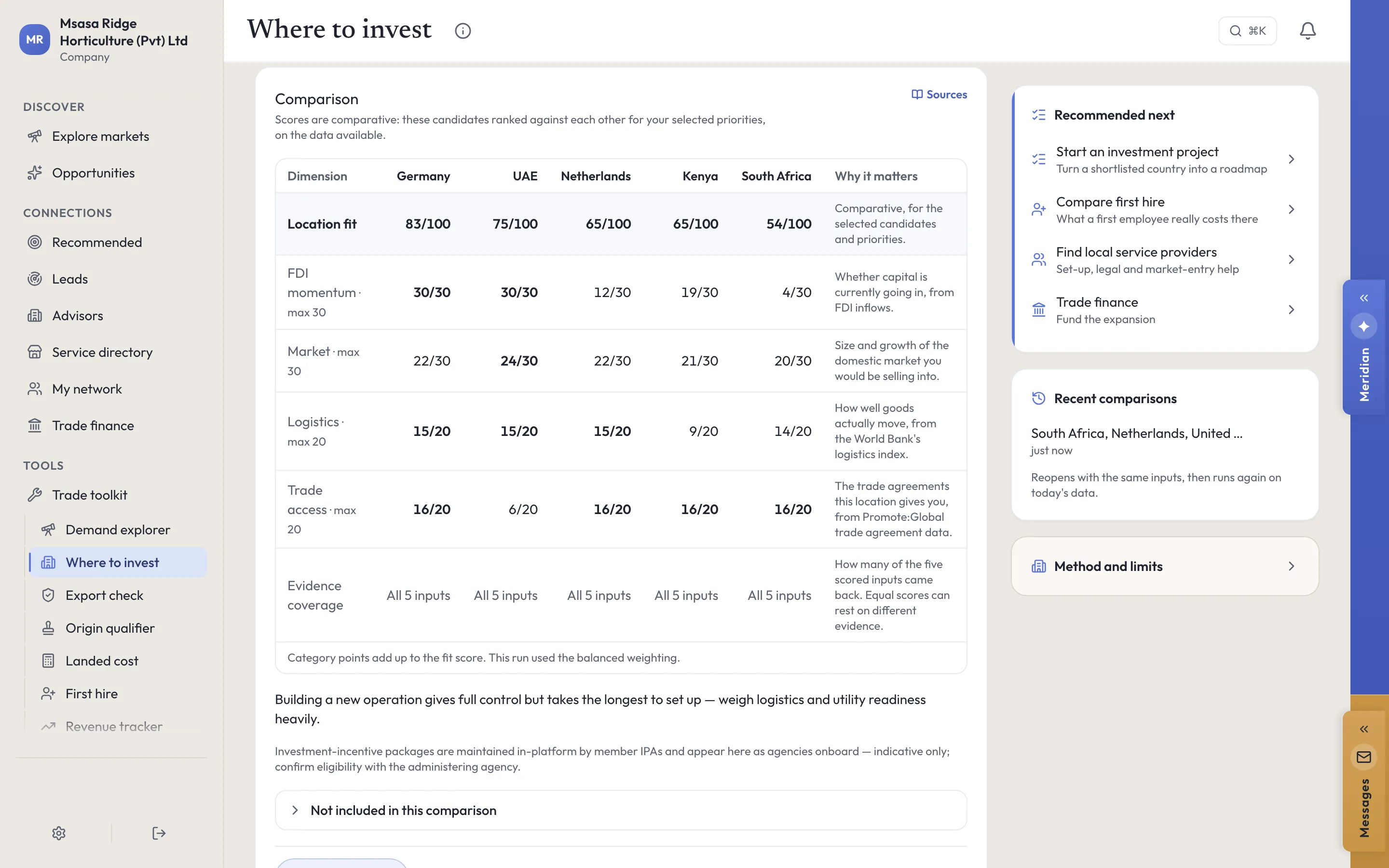Click the Service directory storefront icon
Image resolution: width=1389 pixels, height=868 pixels.
35,352
